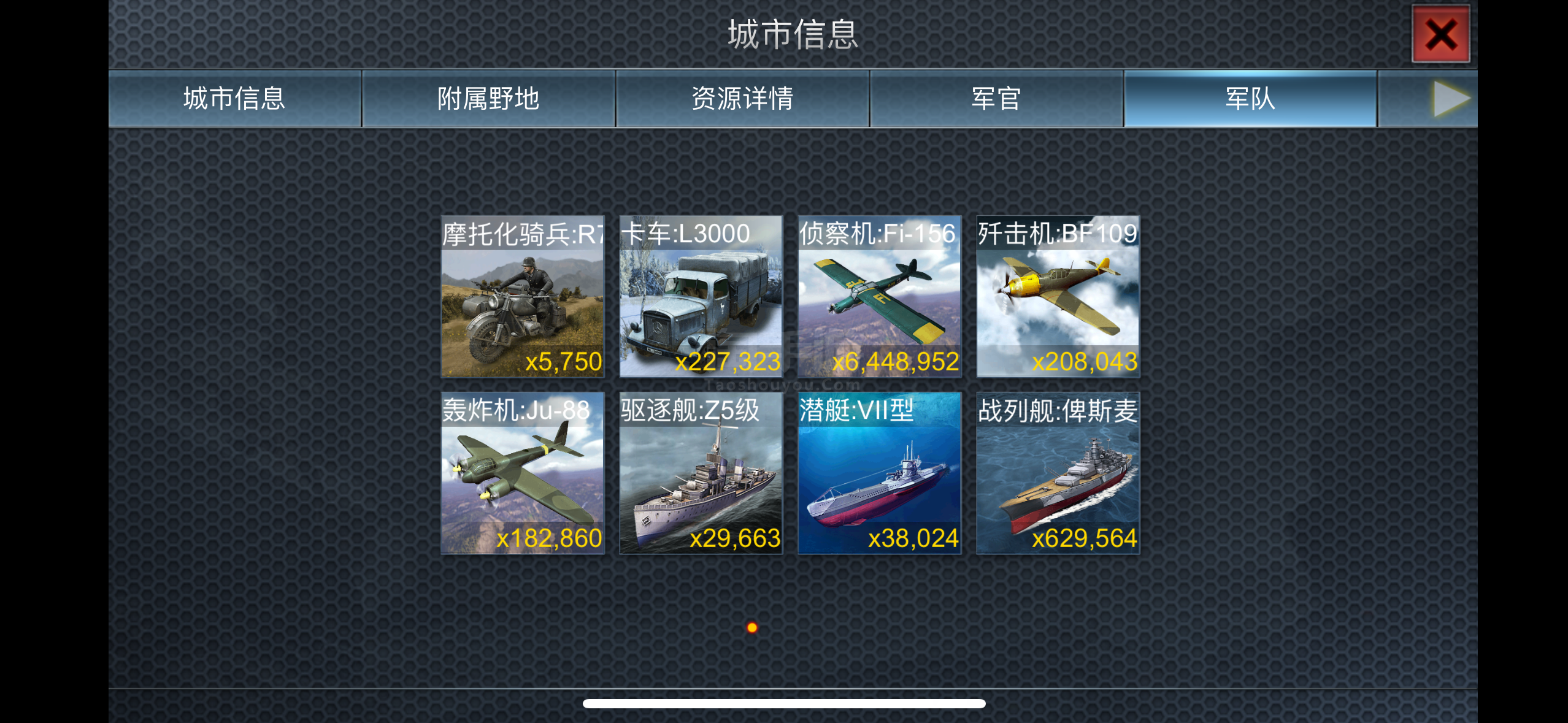Select the 驱逐舰 Z5级 destroyer card

[701, 473]
